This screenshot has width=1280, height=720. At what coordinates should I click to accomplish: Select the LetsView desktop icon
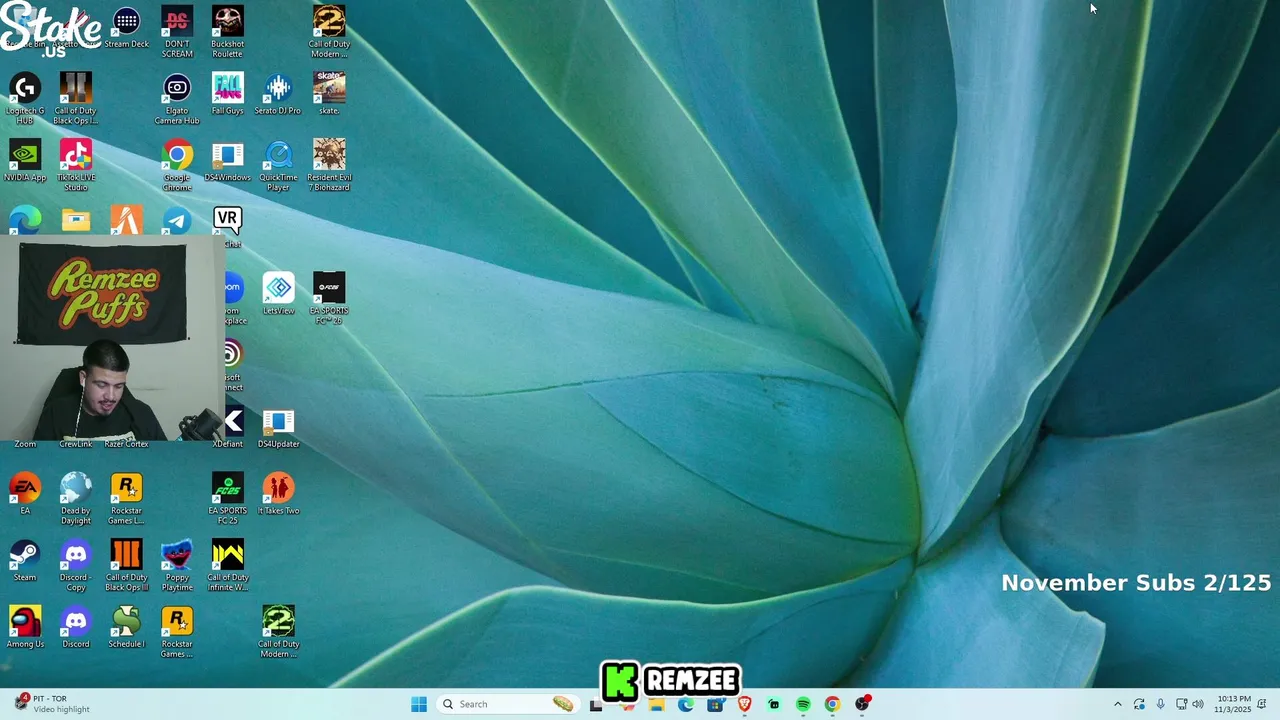click(278, 294)
